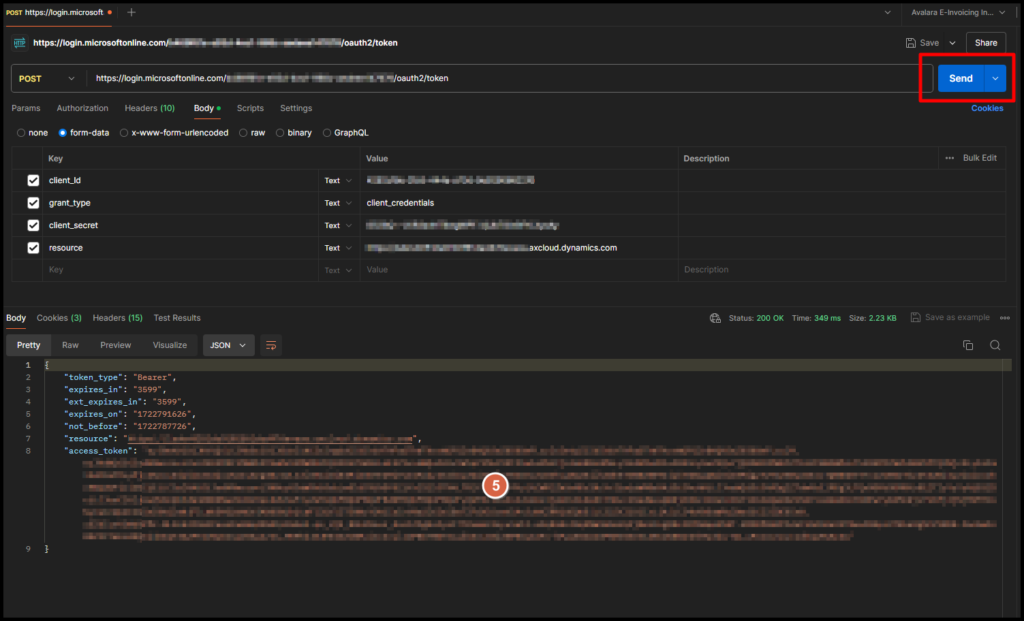Open search within the response viewer
Screen dimensions: 1024x621
point(996,344)
